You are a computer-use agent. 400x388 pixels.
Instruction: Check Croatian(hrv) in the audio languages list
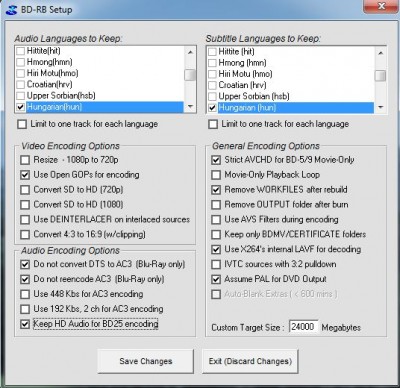[21, 84]
